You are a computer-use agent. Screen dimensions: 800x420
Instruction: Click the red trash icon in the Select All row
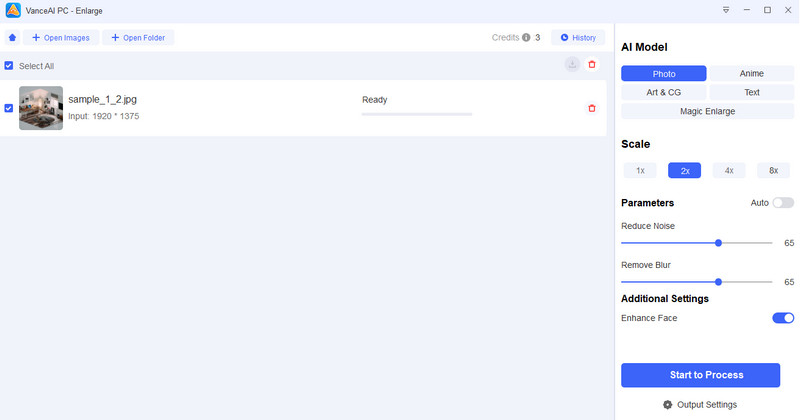point(592,64)
